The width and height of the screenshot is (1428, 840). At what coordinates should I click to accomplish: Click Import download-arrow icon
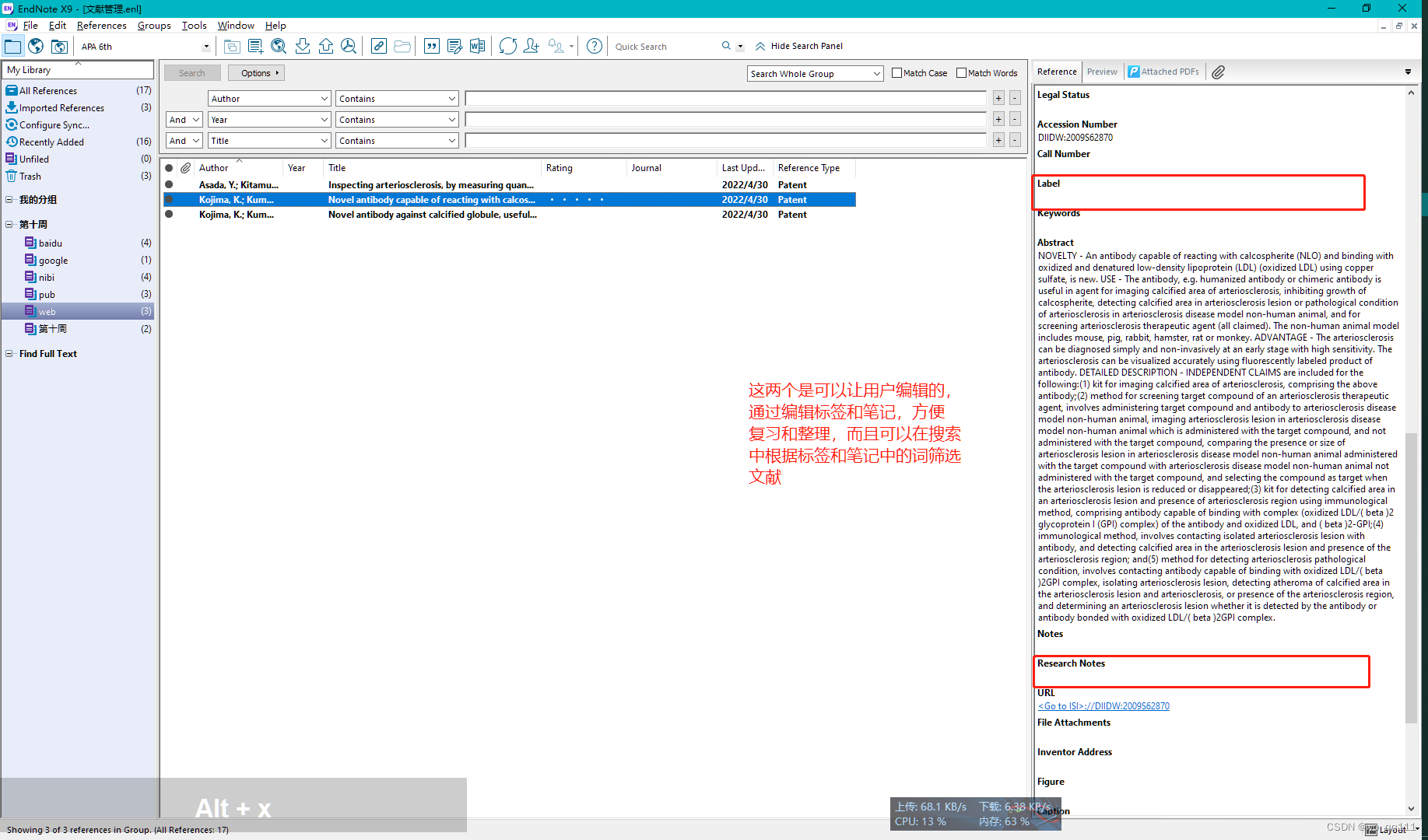pyautogui.click(x=303, y=46)
